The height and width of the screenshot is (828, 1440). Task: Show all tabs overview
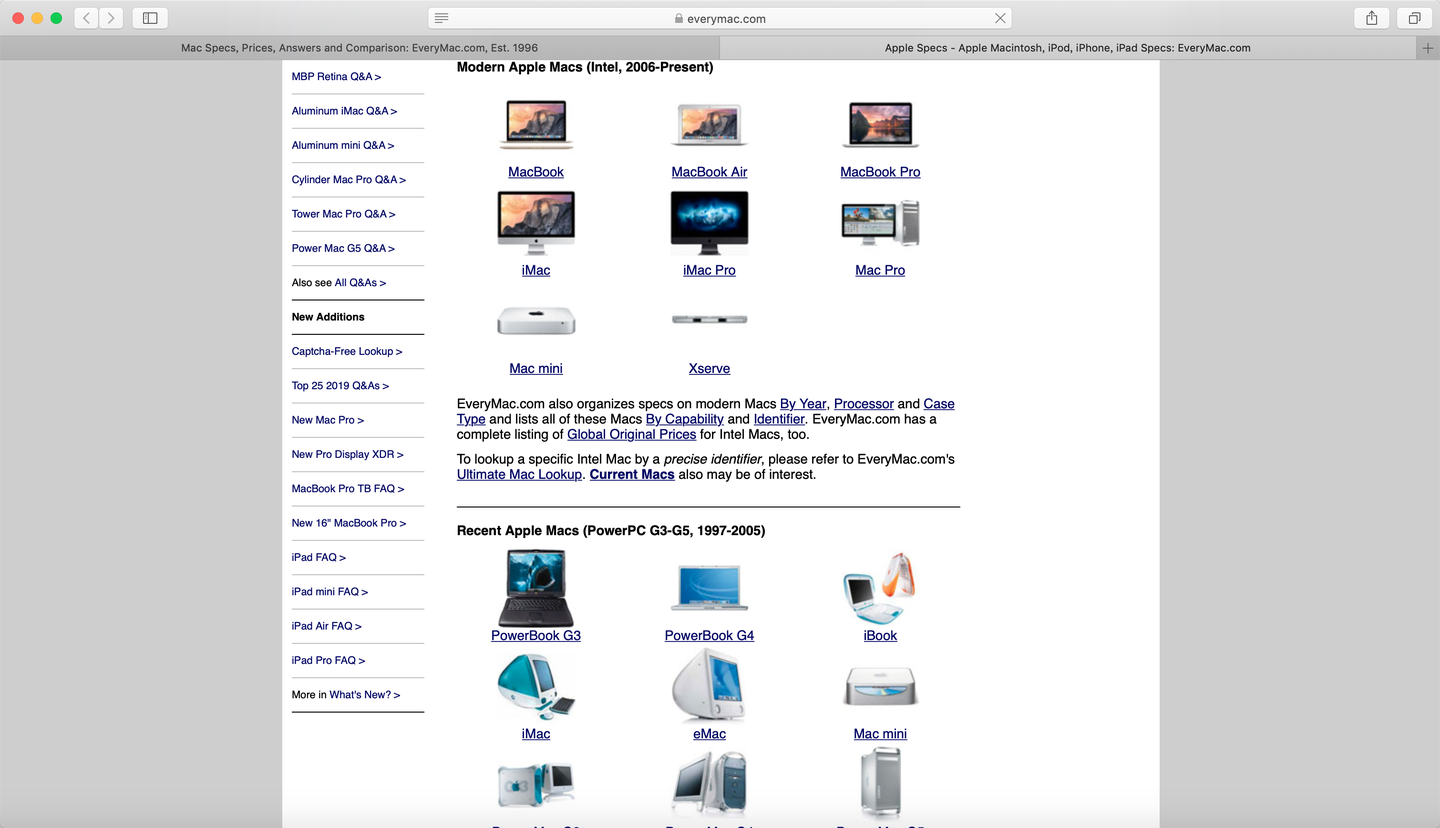click(1414, 18)
